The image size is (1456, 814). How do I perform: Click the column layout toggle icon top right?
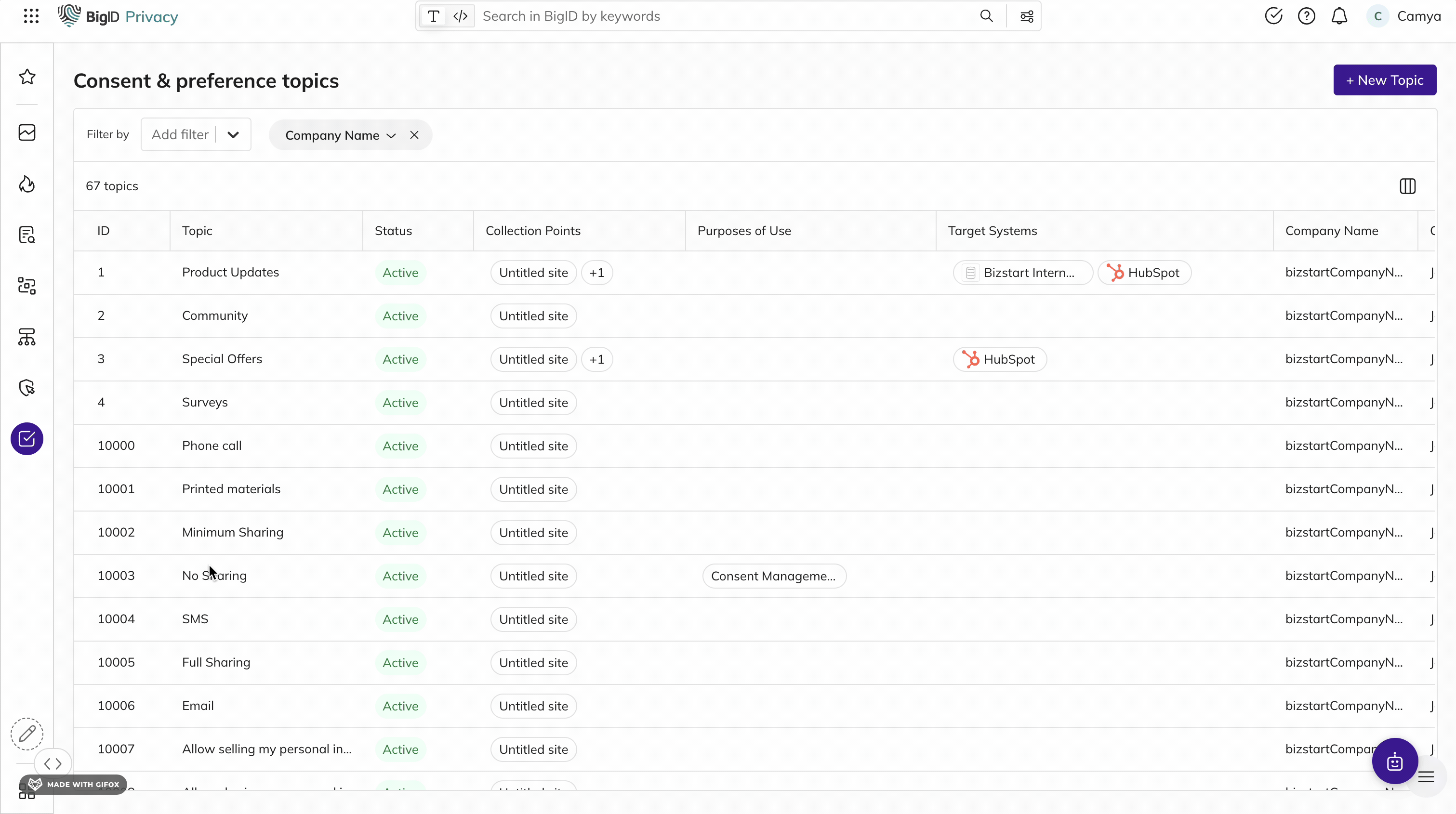[1407, 186]
